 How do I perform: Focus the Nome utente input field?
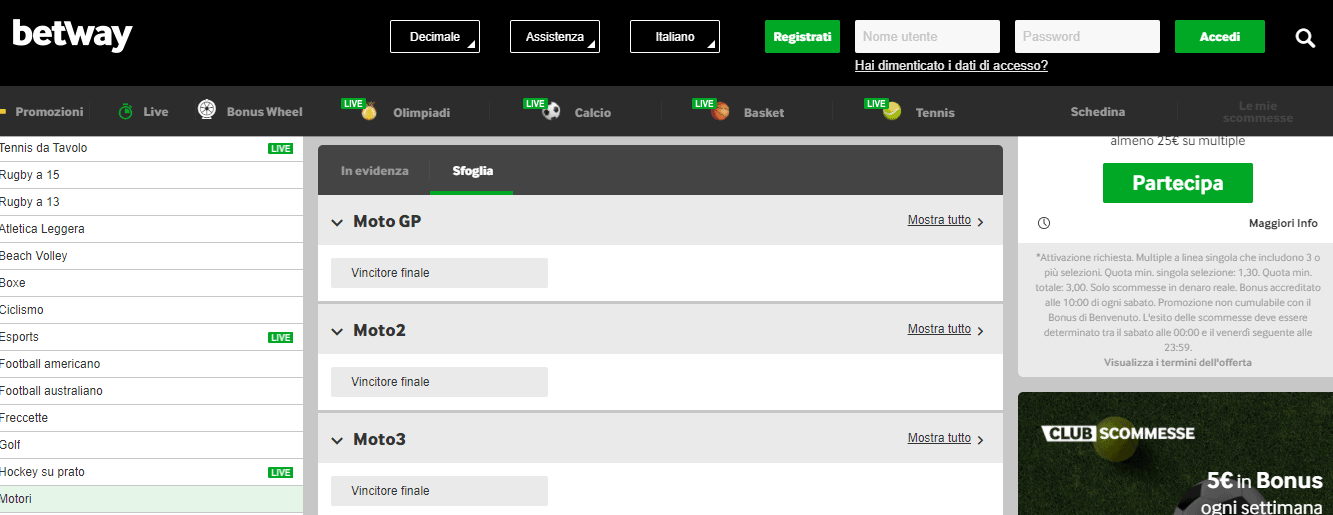927,36
